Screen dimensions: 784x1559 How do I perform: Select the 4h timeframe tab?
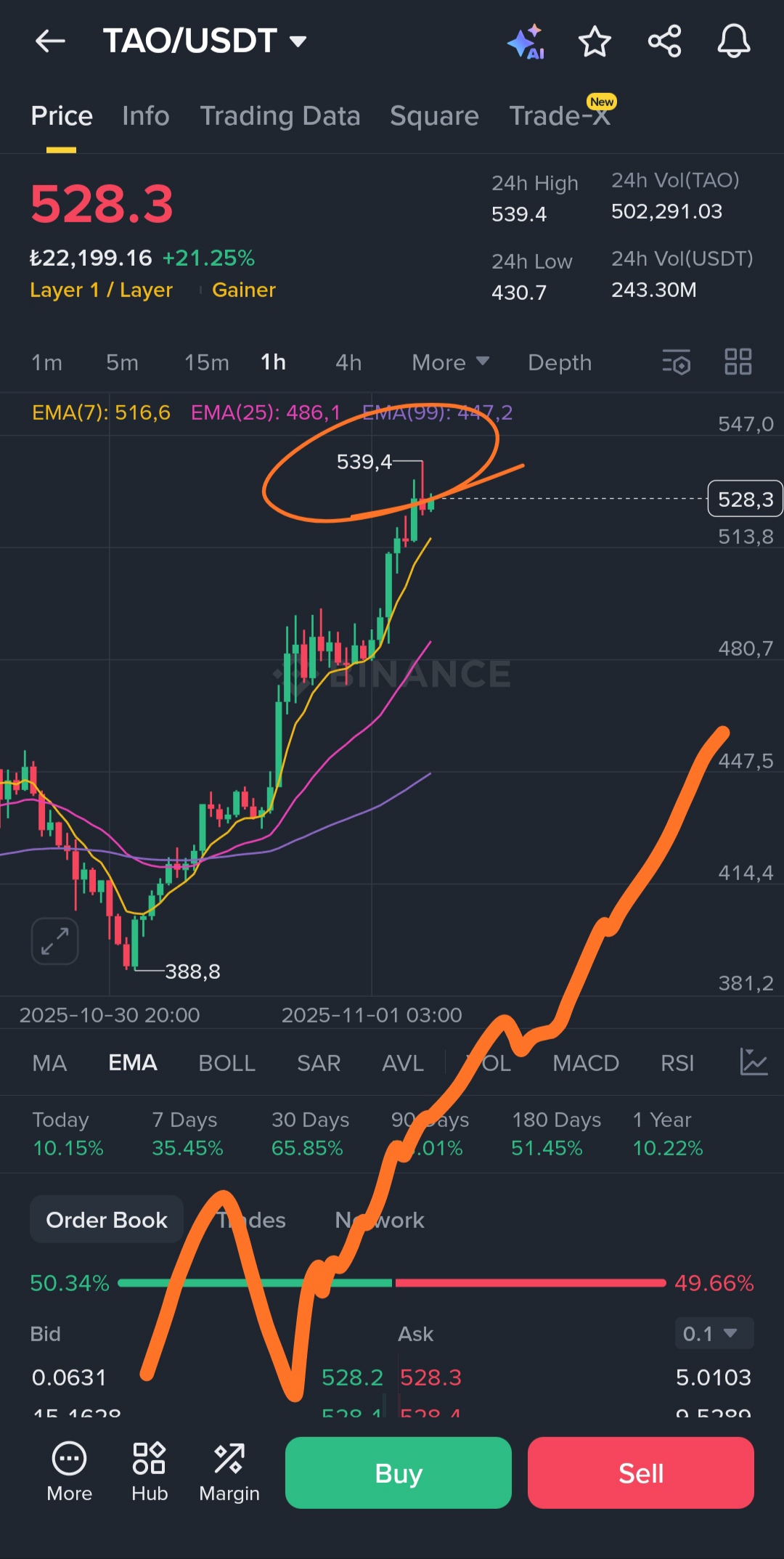[348, 362]
